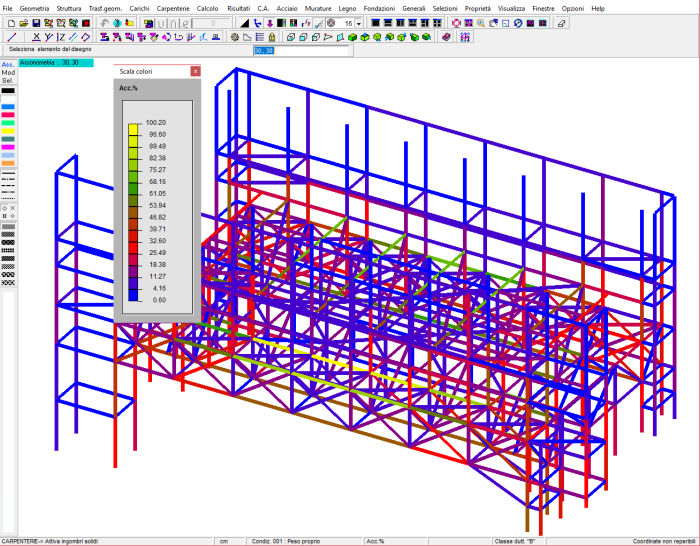
Task: Toggle the Mod mode in left panel
Action: point(8,74)
